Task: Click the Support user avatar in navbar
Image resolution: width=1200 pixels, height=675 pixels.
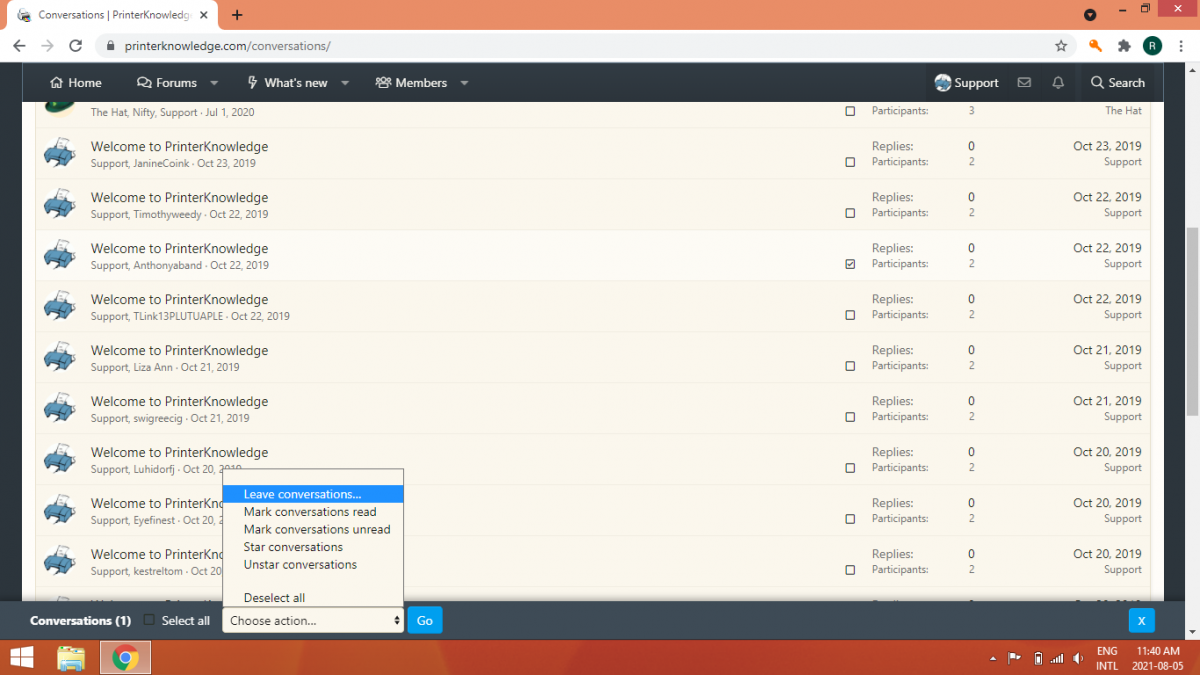Action: coord(942,83)
